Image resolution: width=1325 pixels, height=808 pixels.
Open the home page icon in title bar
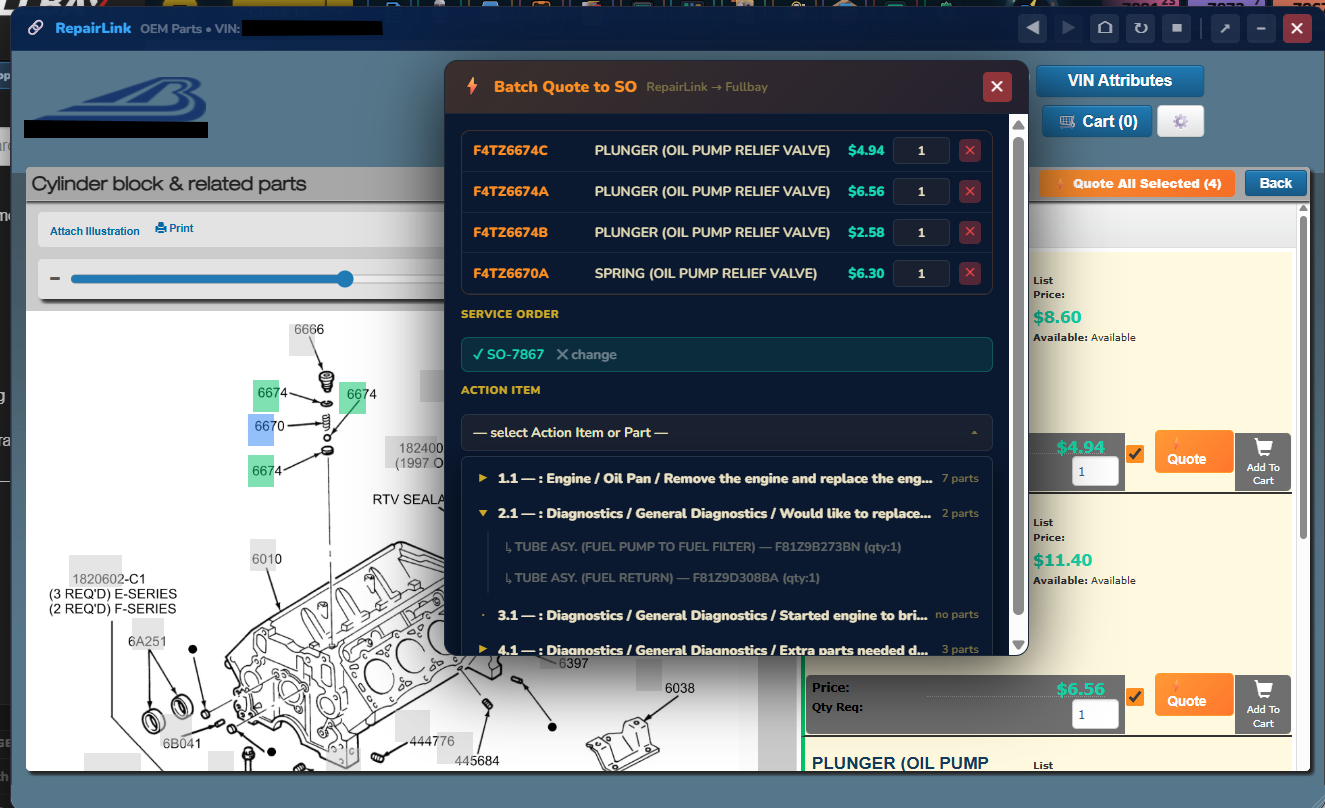pos(1104,28)
